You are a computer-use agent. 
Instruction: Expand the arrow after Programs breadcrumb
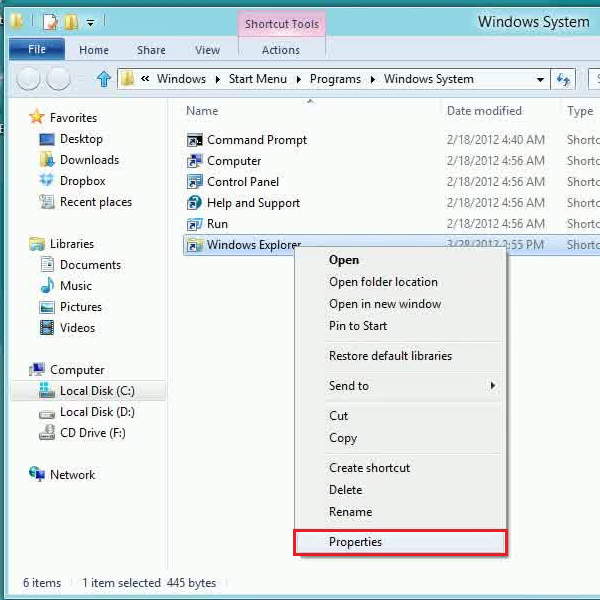point(373,80)
